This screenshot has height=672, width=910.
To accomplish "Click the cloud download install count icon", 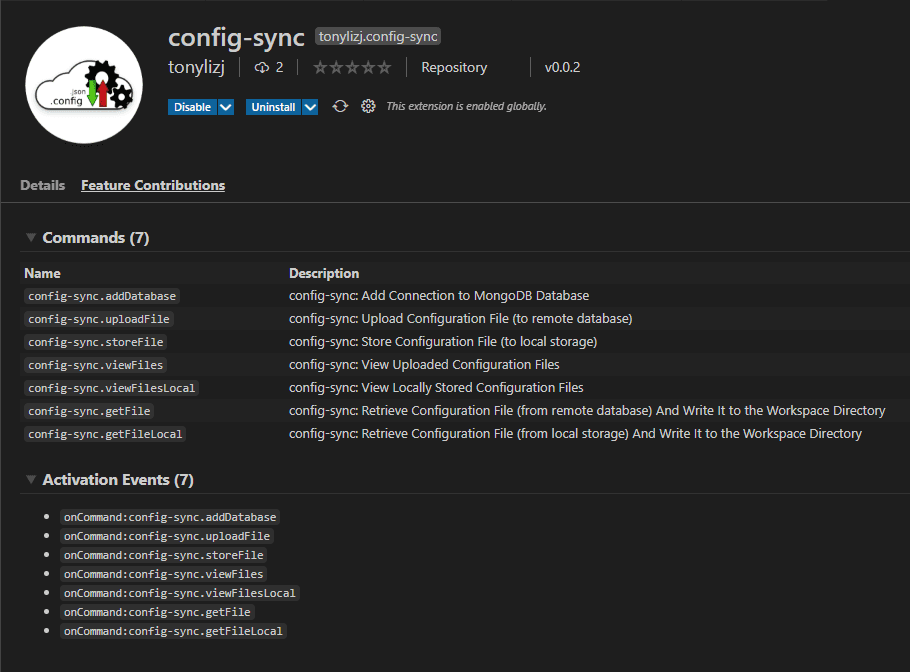I will tap(261, 67).
